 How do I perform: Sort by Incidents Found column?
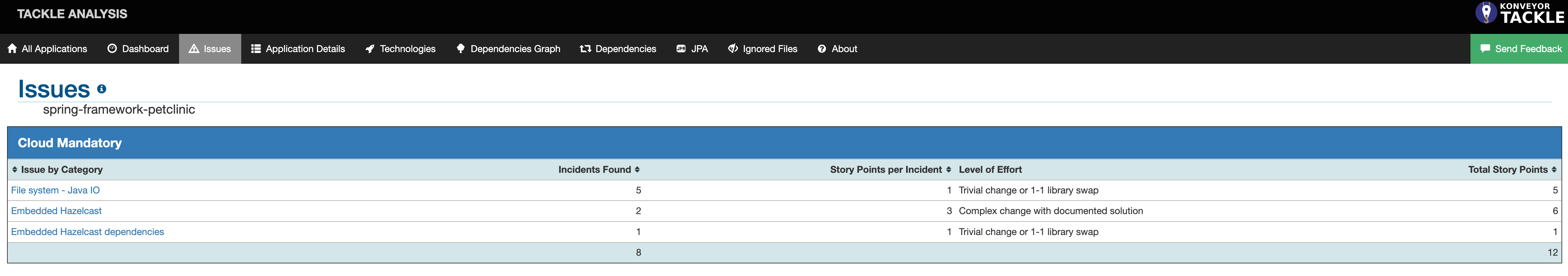tap(637, 169)
